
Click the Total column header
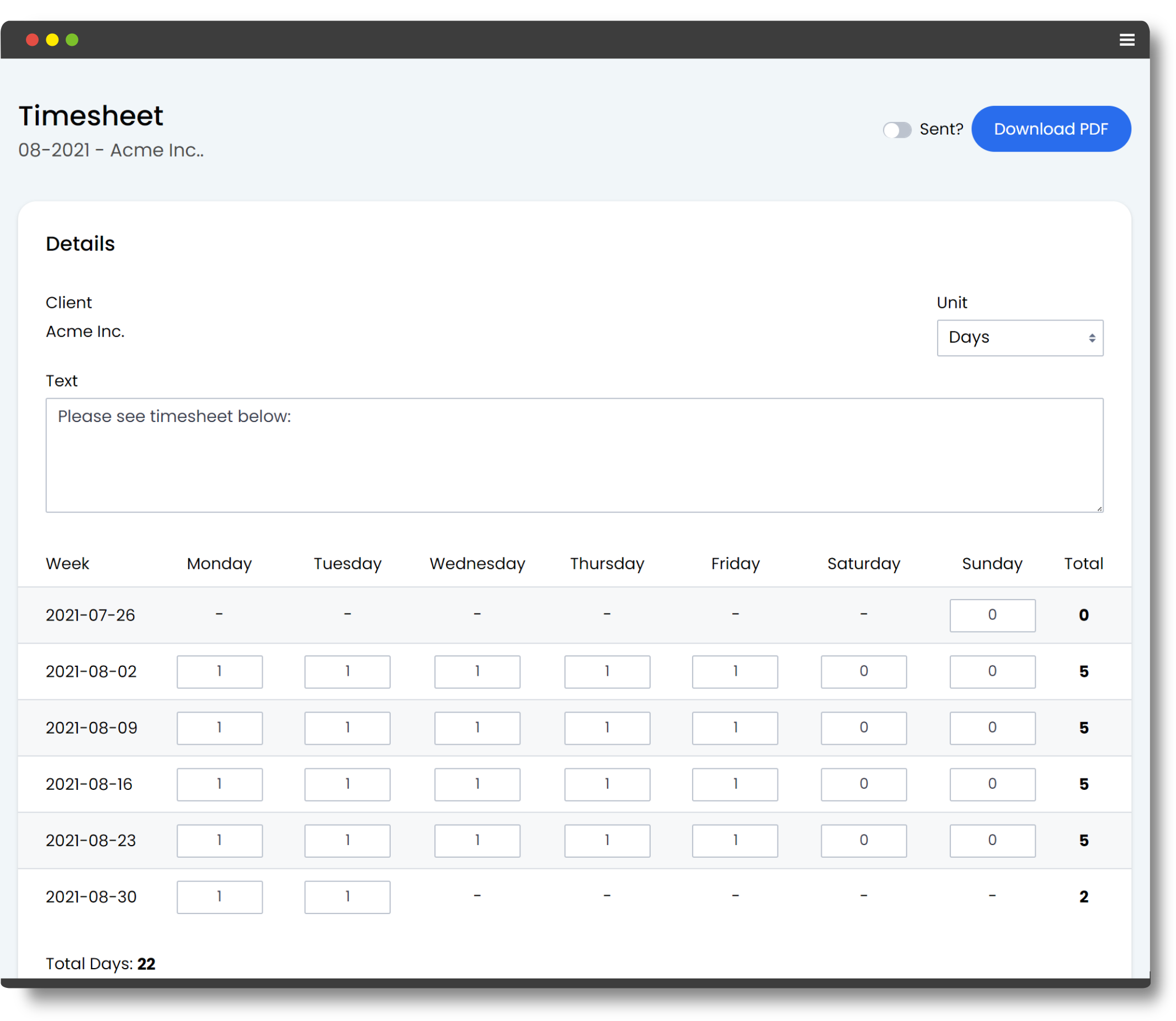point(1083,564)
